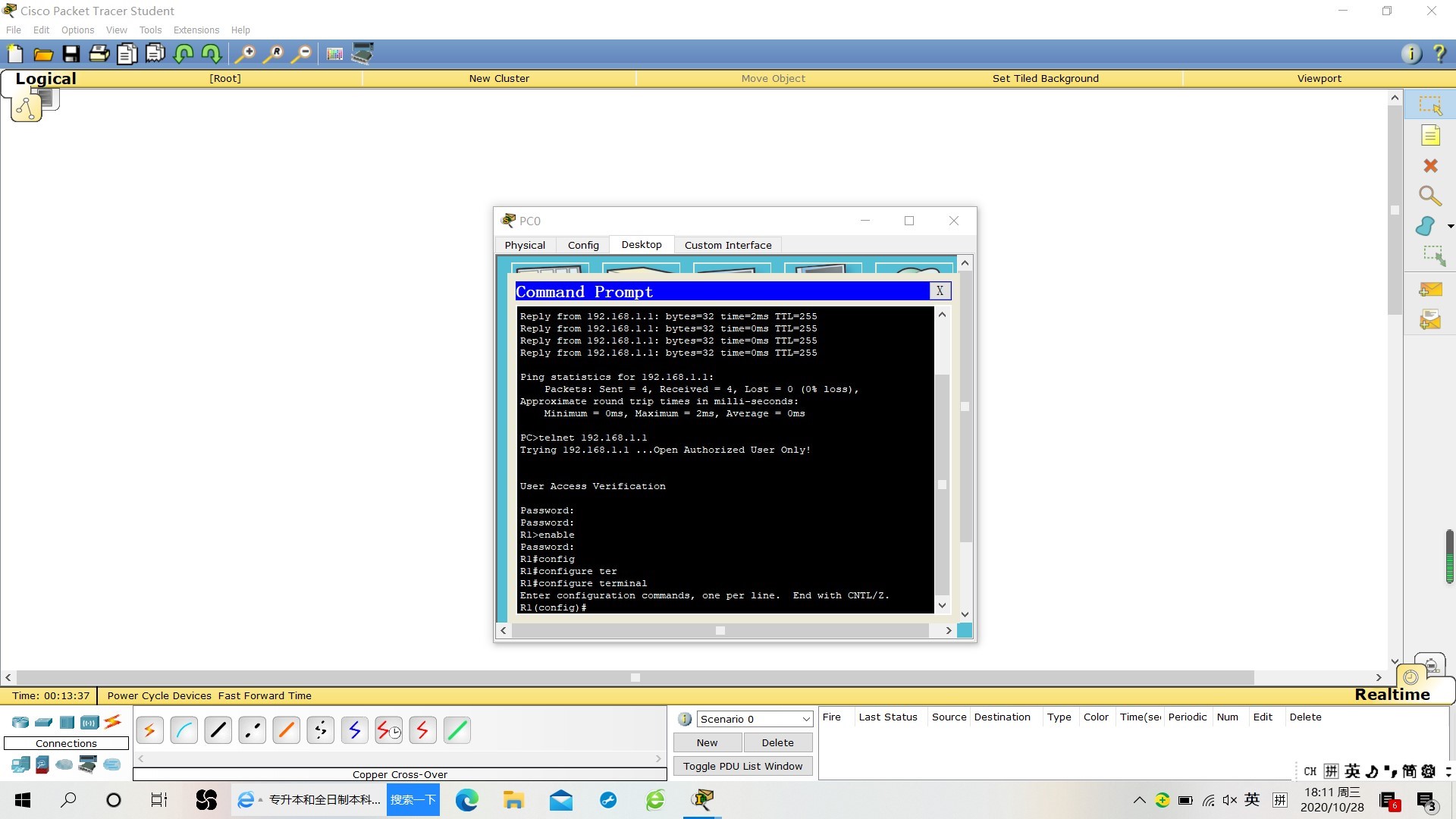Open the question mark Help icon
This screenshot has height=819, width=1456.
point(1439,54)
